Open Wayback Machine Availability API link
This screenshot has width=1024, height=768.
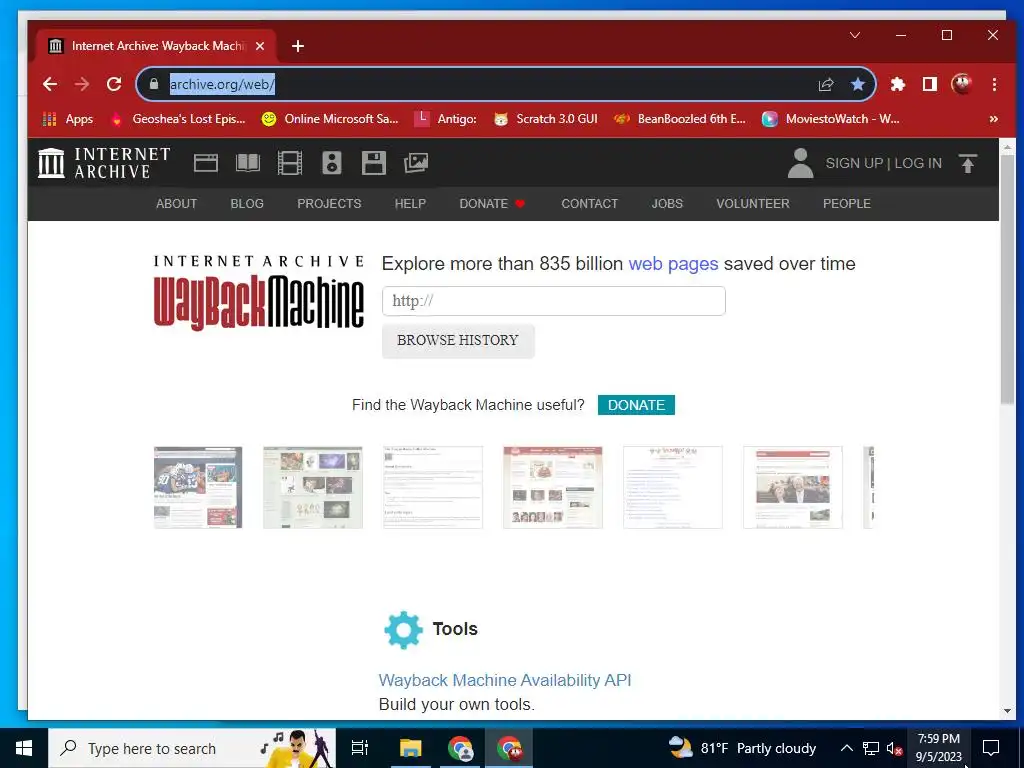505,680
